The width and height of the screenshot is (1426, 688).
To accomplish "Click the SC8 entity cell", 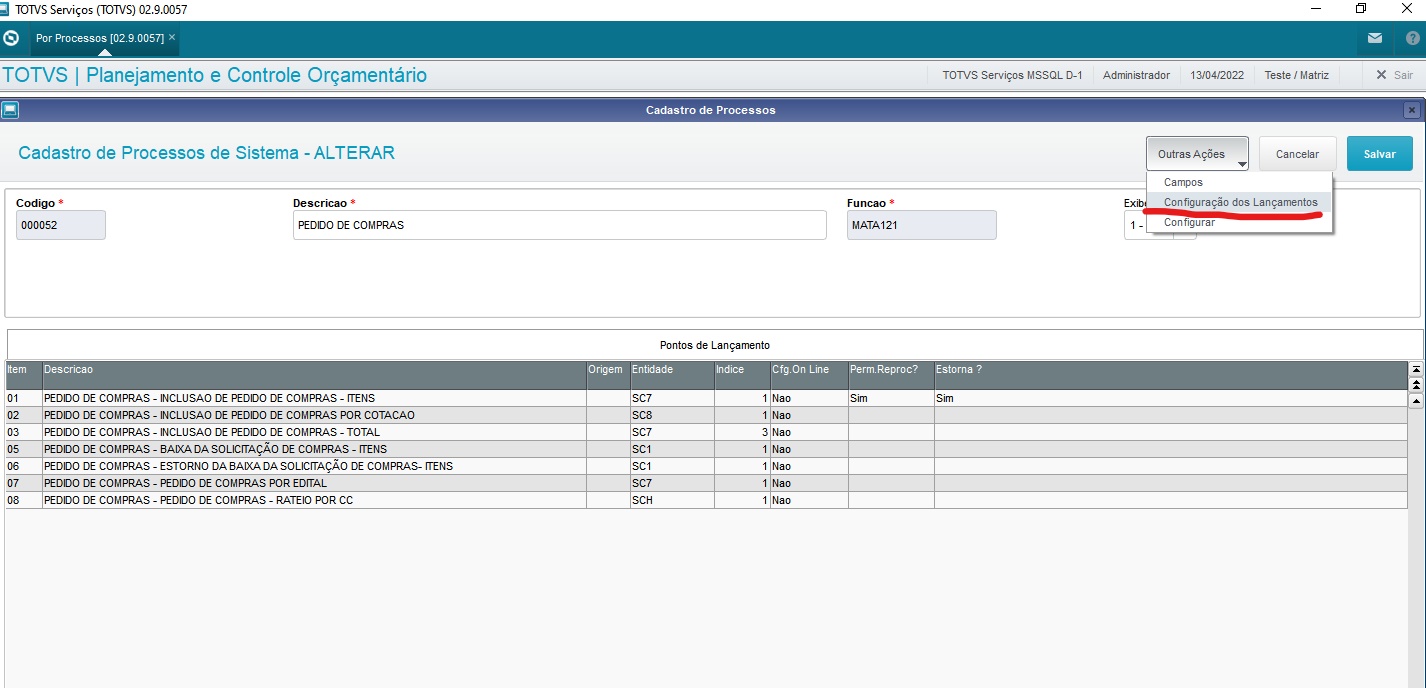I will [x=672, y=415].
